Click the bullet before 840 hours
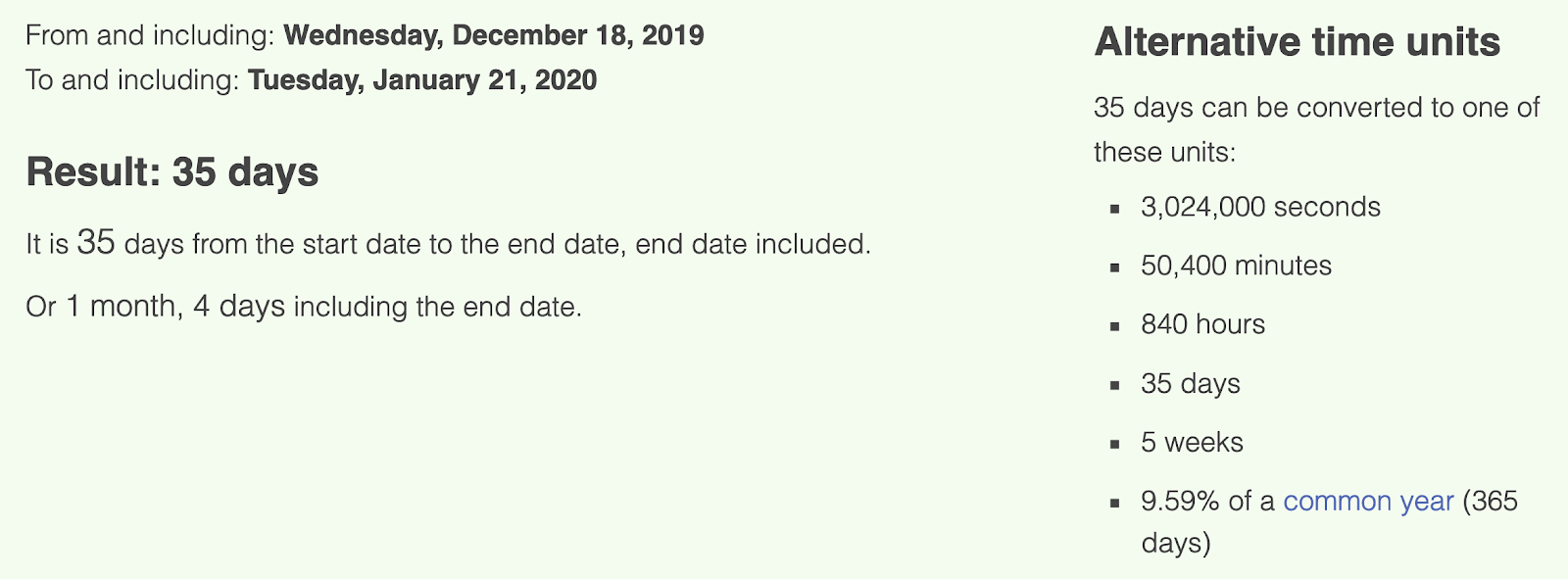The image size is (1568, 579). (1114, 326)
